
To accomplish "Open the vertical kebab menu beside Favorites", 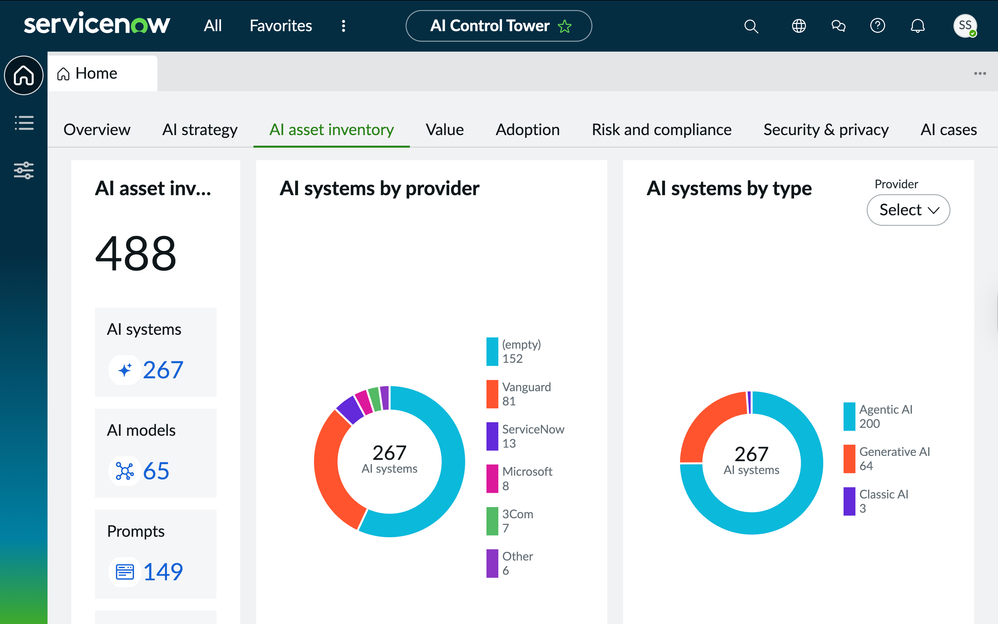I will pos(343,26).
